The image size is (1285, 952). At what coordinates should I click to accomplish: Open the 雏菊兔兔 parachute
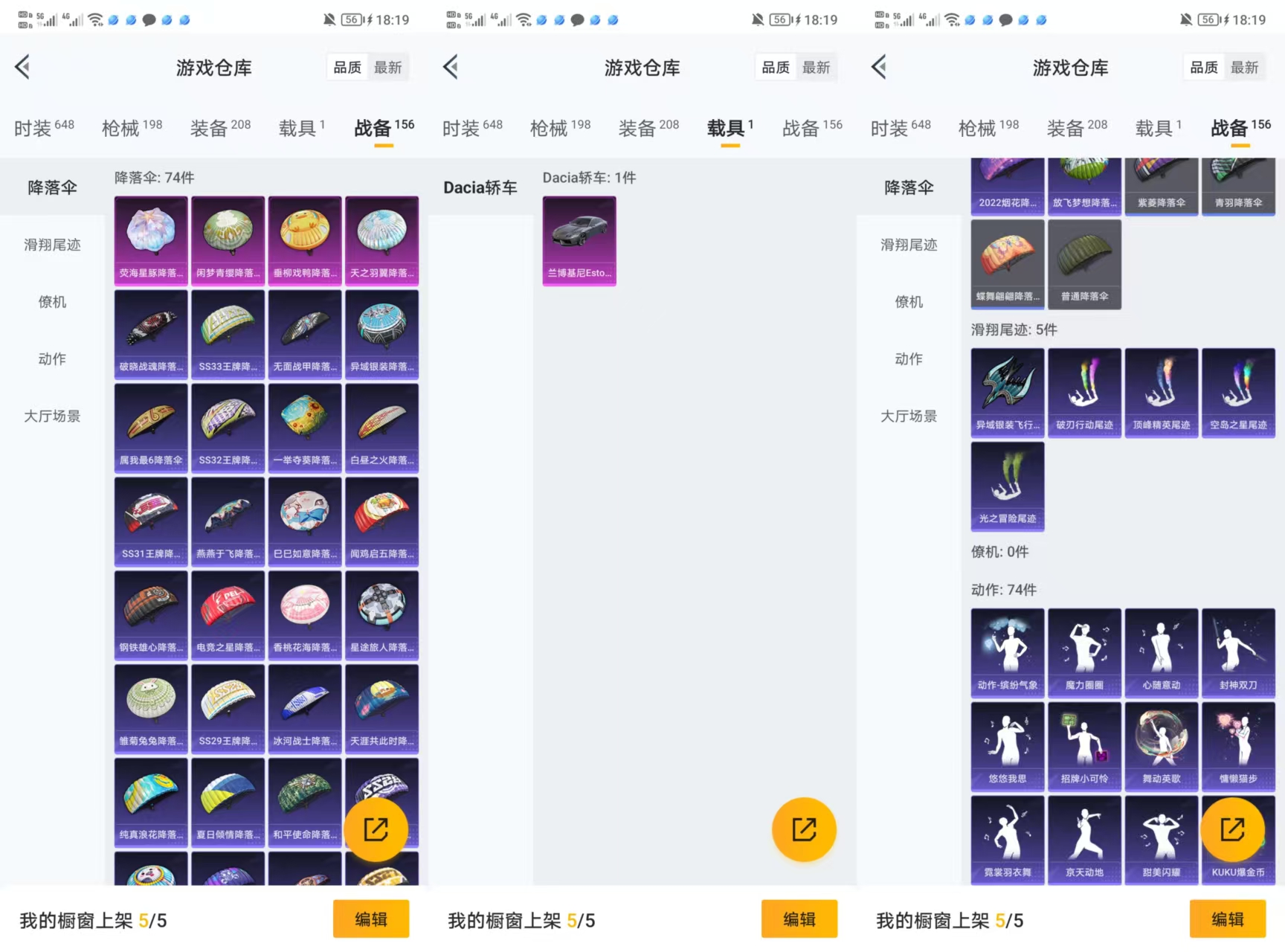coord(151,710)
